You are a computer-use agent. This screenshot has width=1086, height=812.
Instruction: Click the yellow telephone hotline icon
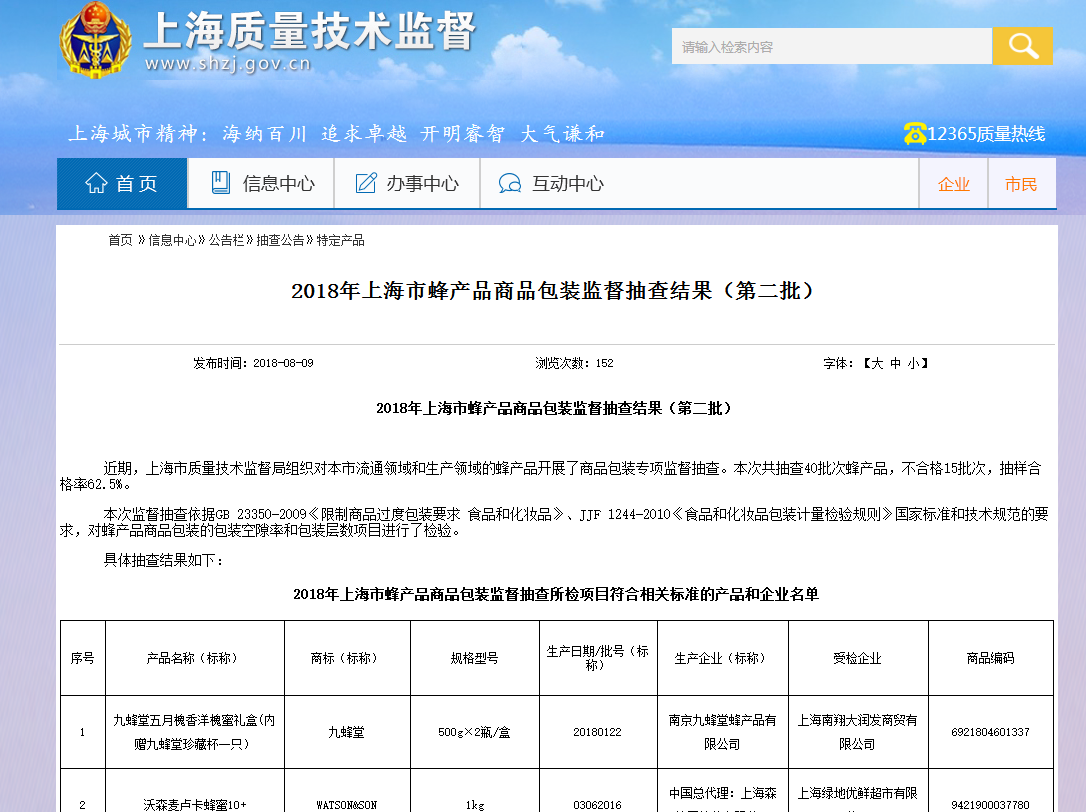(914, 133)
